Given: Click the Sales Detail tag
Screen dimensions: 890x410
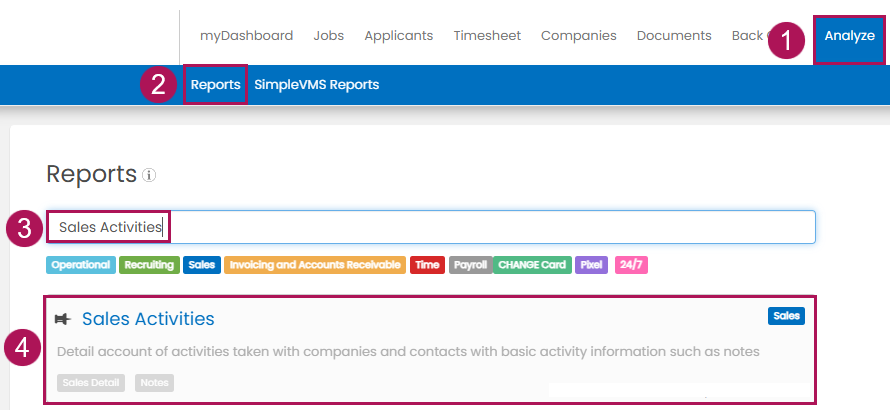Looking at the screenshot, I should coord(91,383).
